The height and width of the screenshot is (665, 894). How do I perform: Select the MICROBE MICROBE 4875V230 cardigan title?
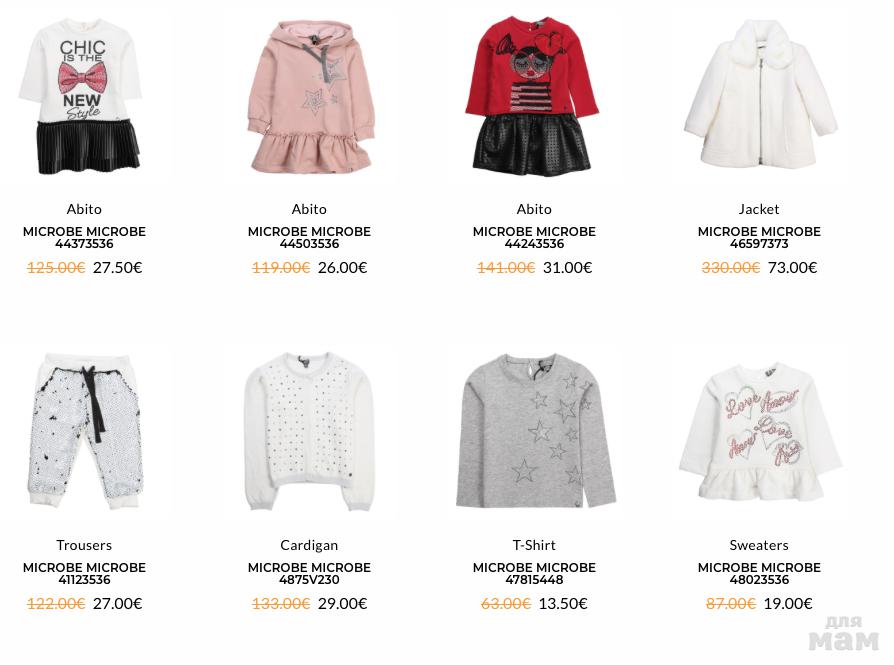coord(309,573)
